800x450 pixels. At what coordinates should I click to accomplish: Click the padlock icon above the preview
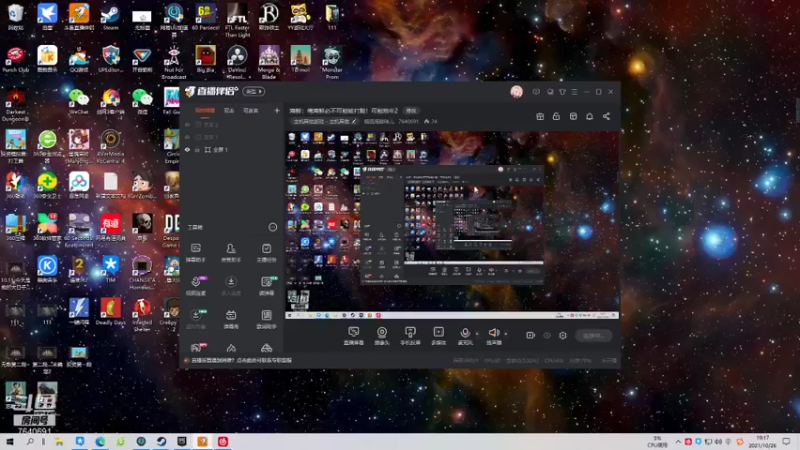pos(556,116)
